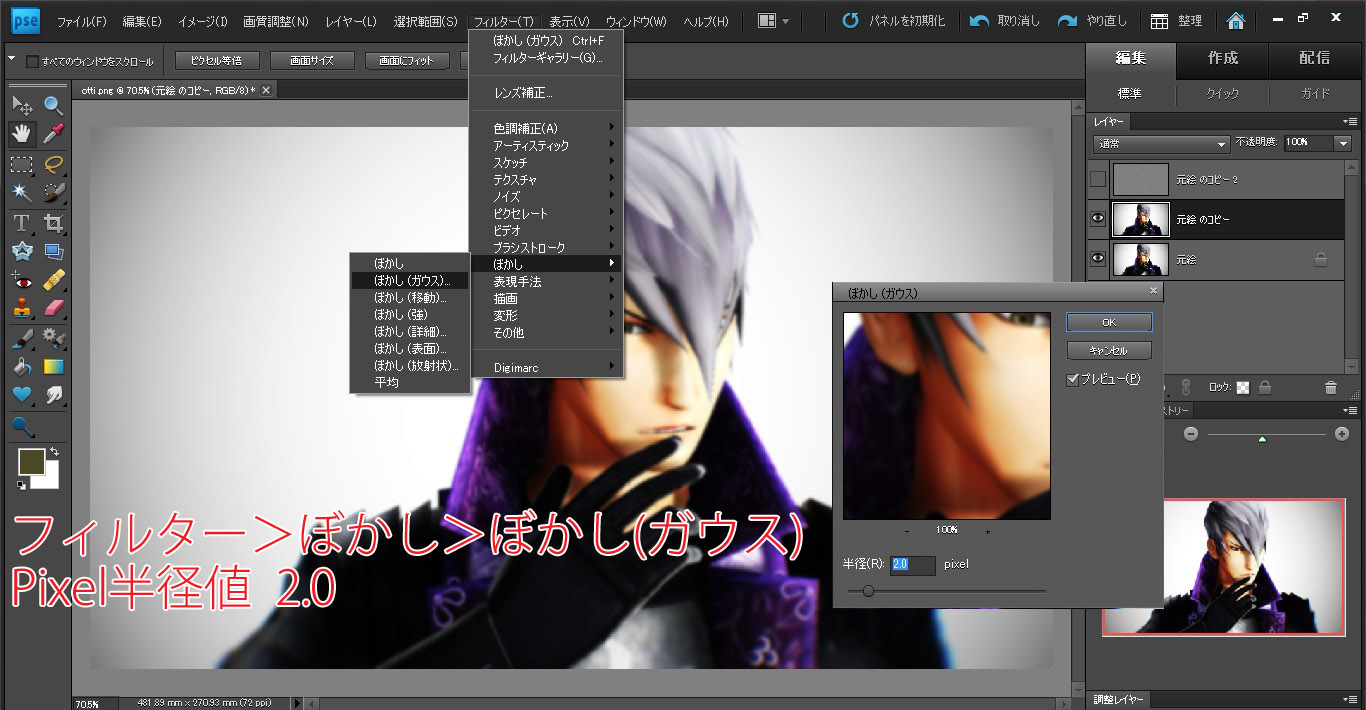
Task: Select the Straighten tool
Action: point(54,251)
